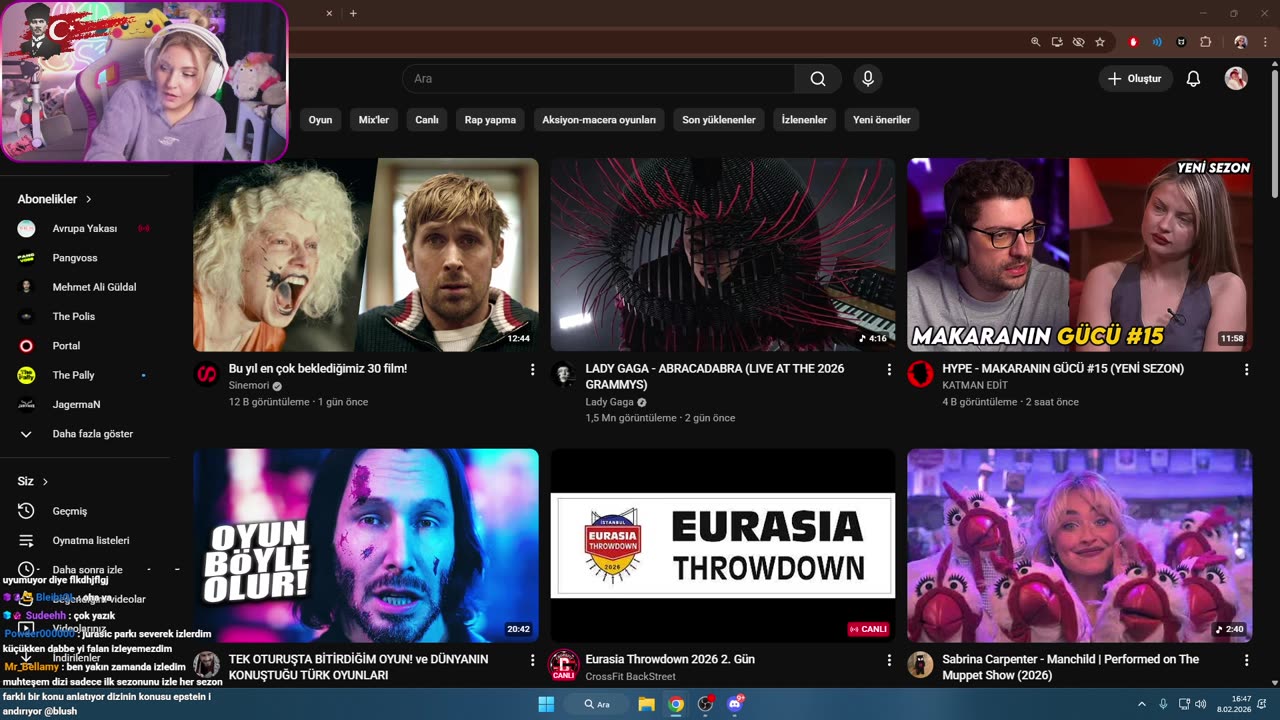Select the Mix'ler filter chip

click(x=374, y=120)
